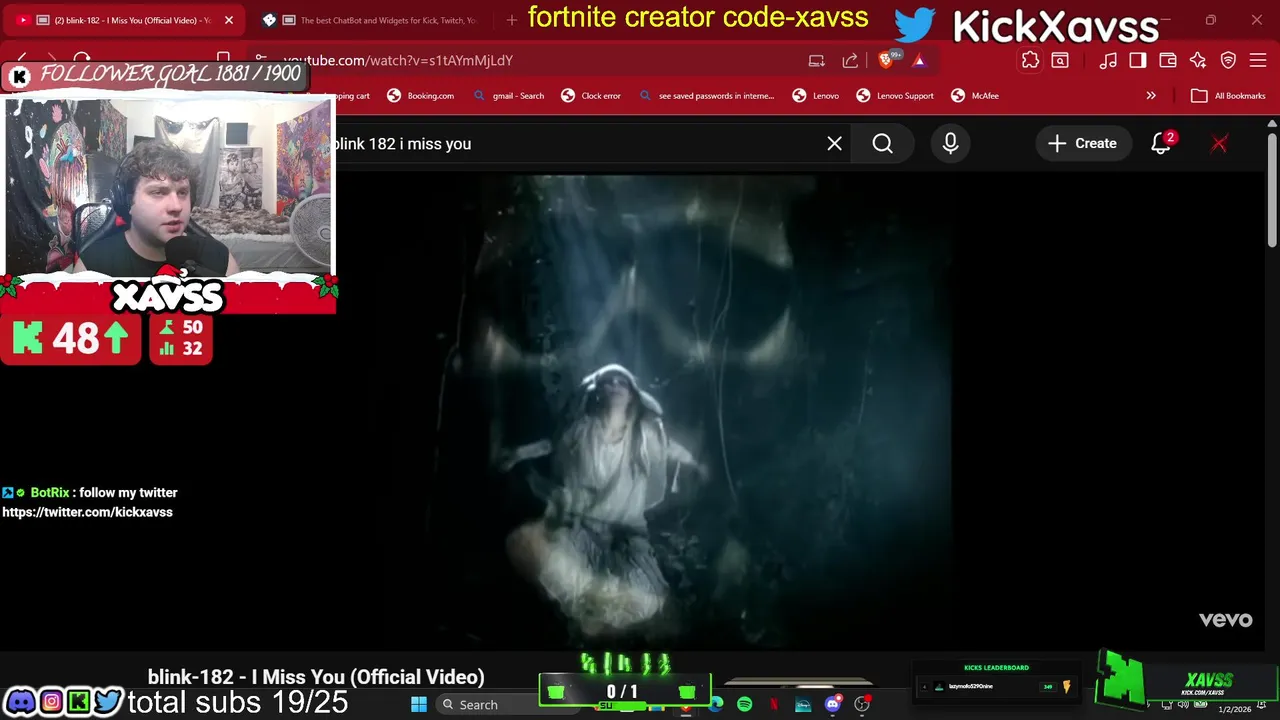Viewport: 1280px width, 720px height.
Task: Switch to the blink-182 I Miss You tab
Action: coord(125,20)
